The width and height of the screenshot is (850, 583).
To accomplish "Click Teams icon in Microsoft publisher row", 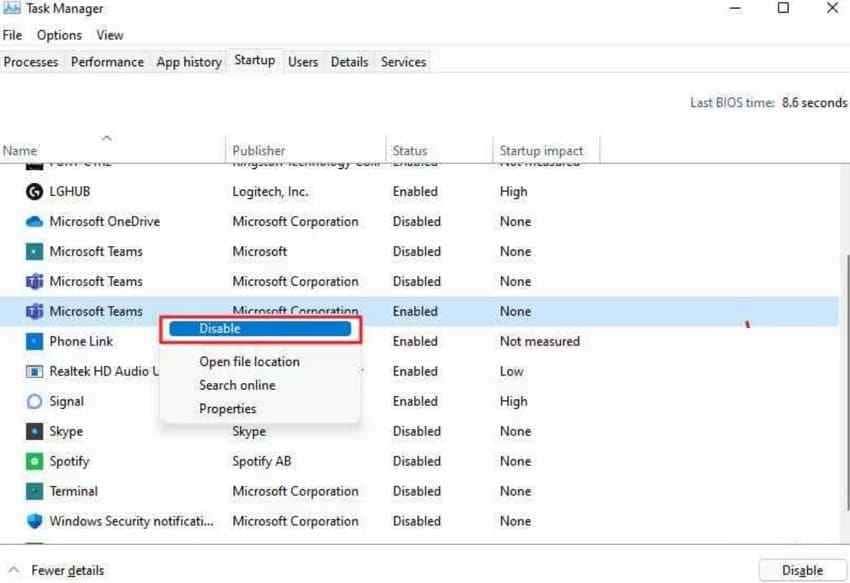I will pos(34,252).
